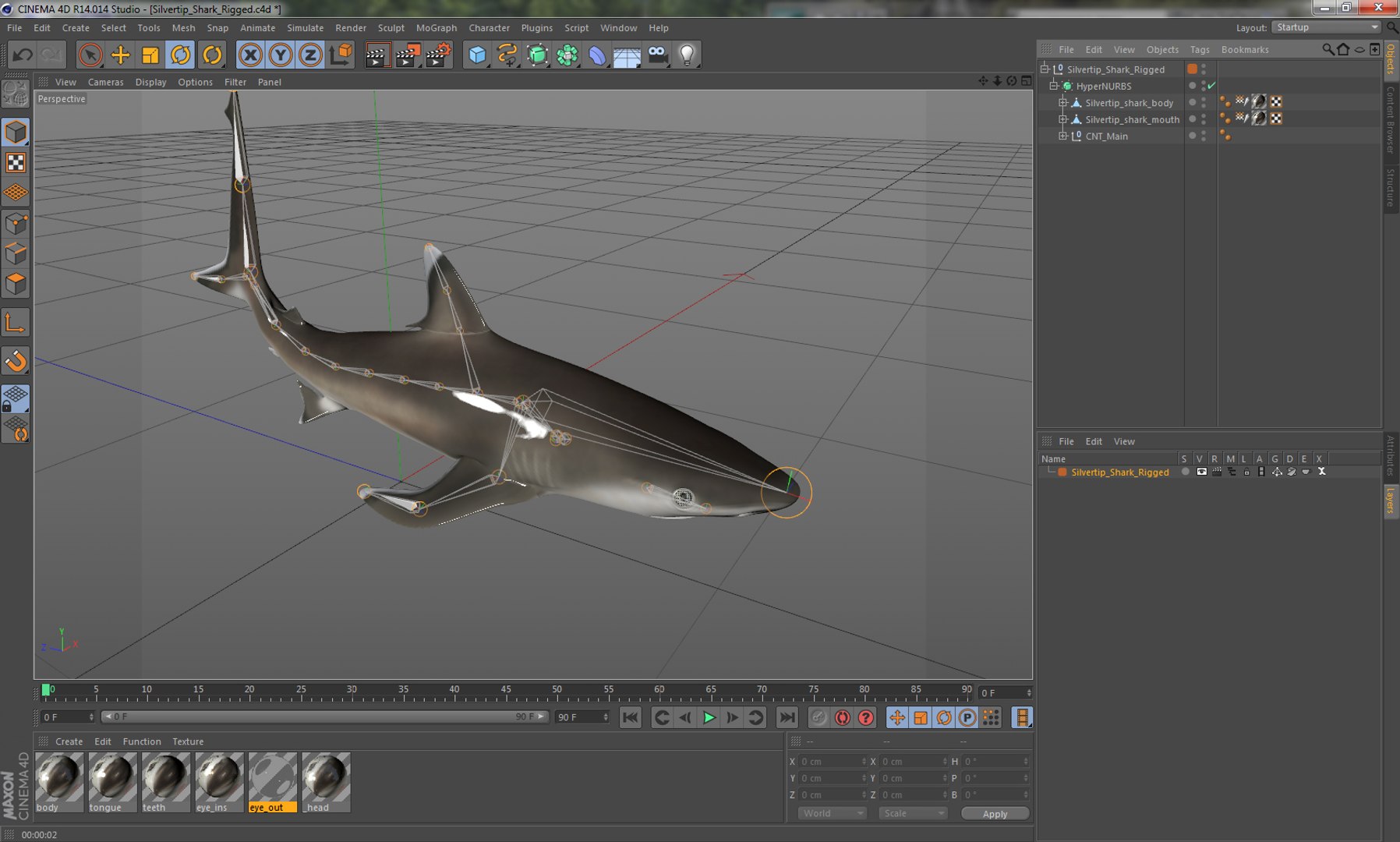Expand Silvertip_shark_body tree node
The height and width of the screenshot is (842, 1400).
point(1062,103)
